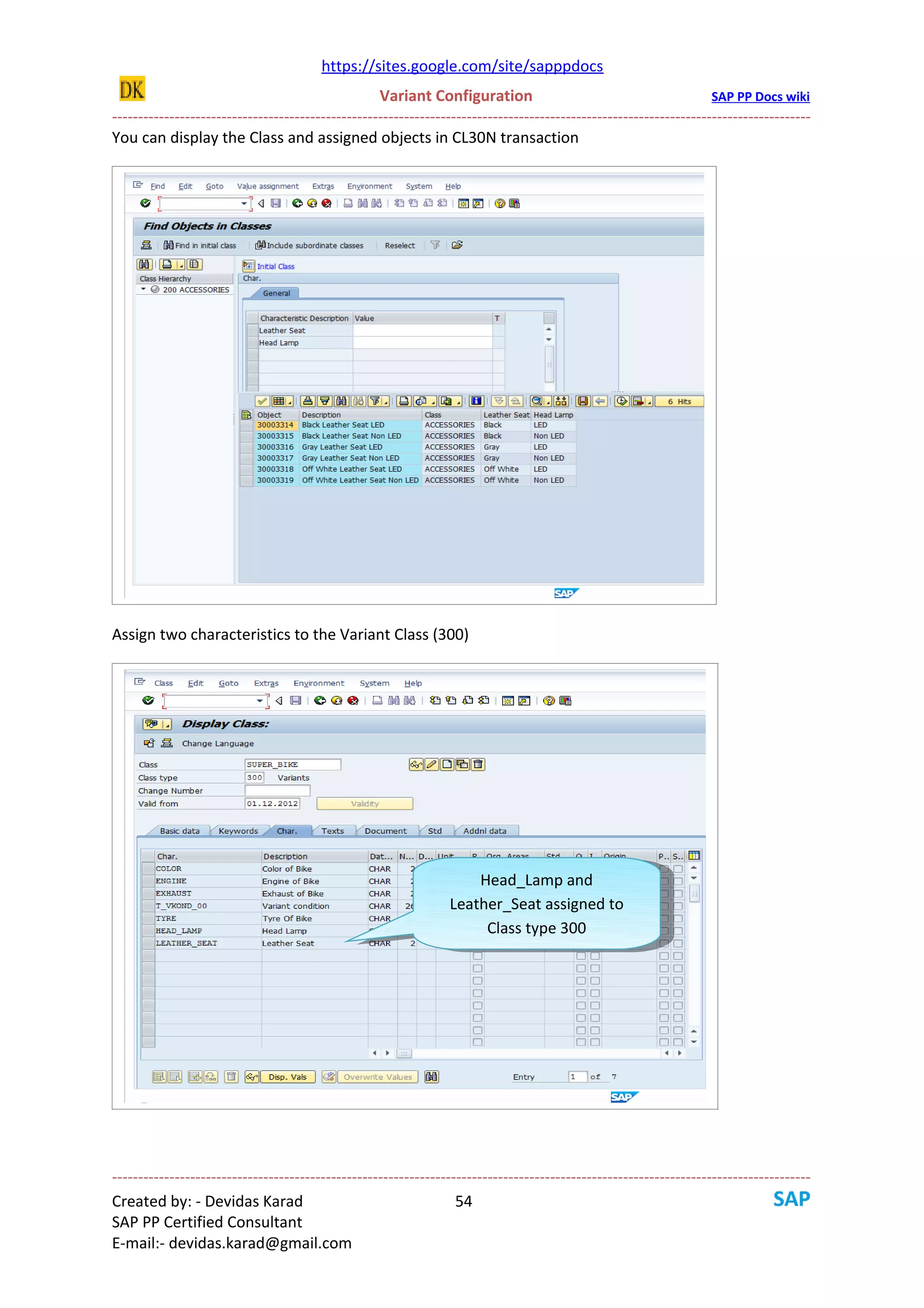Open the Find menu in Find Objects window
The height and width of the screenshot is (1308, 924).
point(157,186)
